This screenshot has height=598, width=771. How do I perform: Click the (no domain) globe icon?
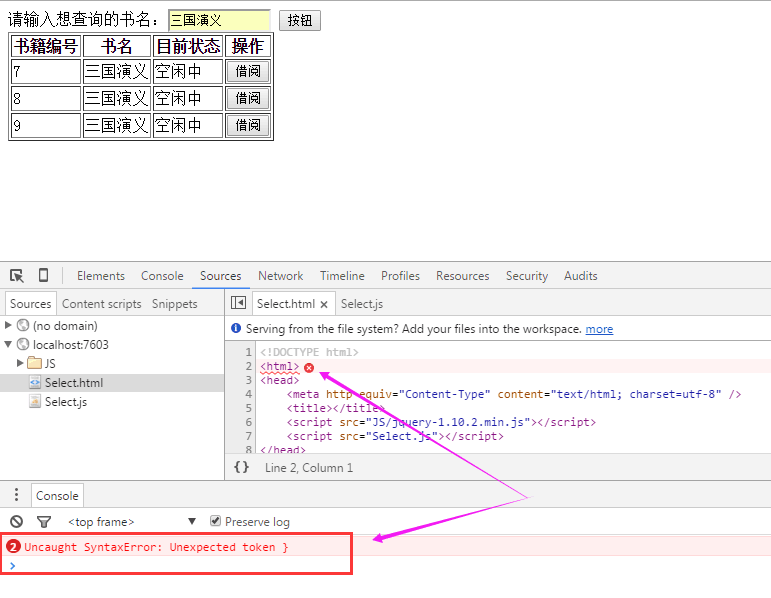(x=23, y=325)
